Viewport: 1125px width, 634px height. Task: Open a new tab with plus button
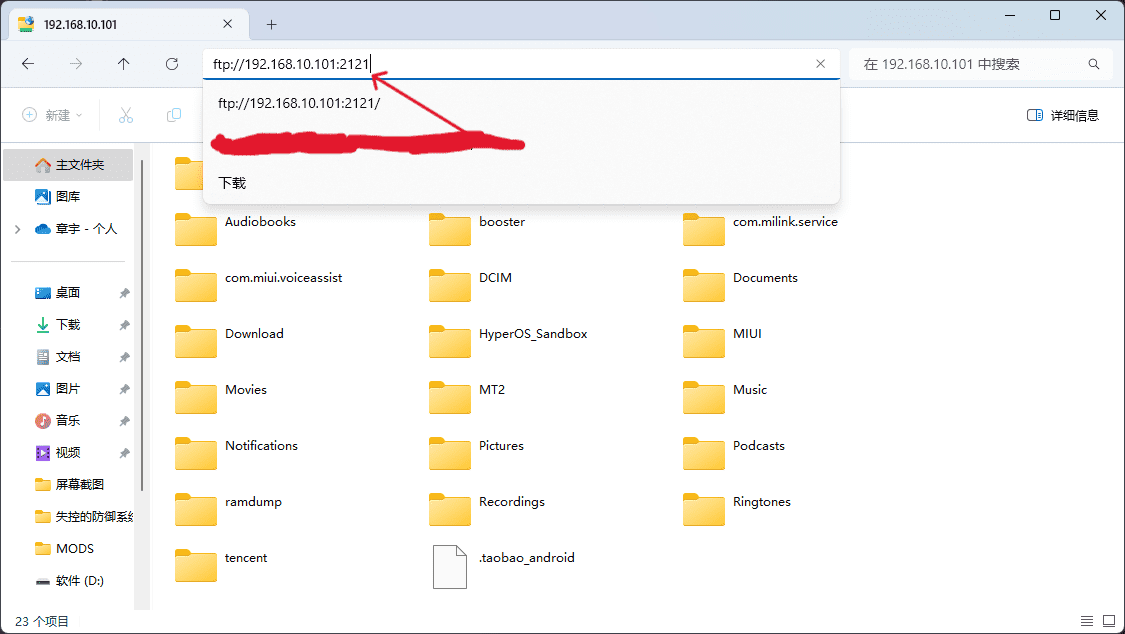pos(271,24)
